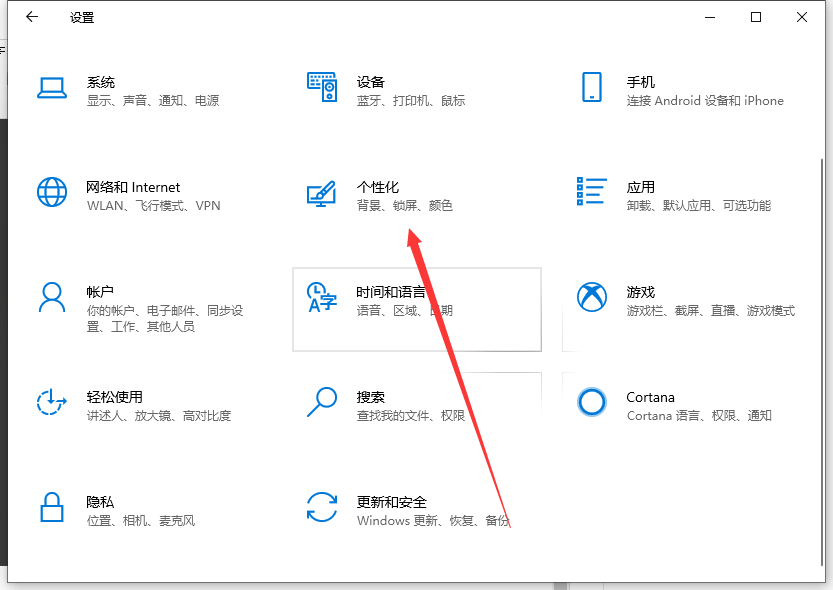The image size is (833, 590).
Task: Click Cortana title
Action: (650, 397)
